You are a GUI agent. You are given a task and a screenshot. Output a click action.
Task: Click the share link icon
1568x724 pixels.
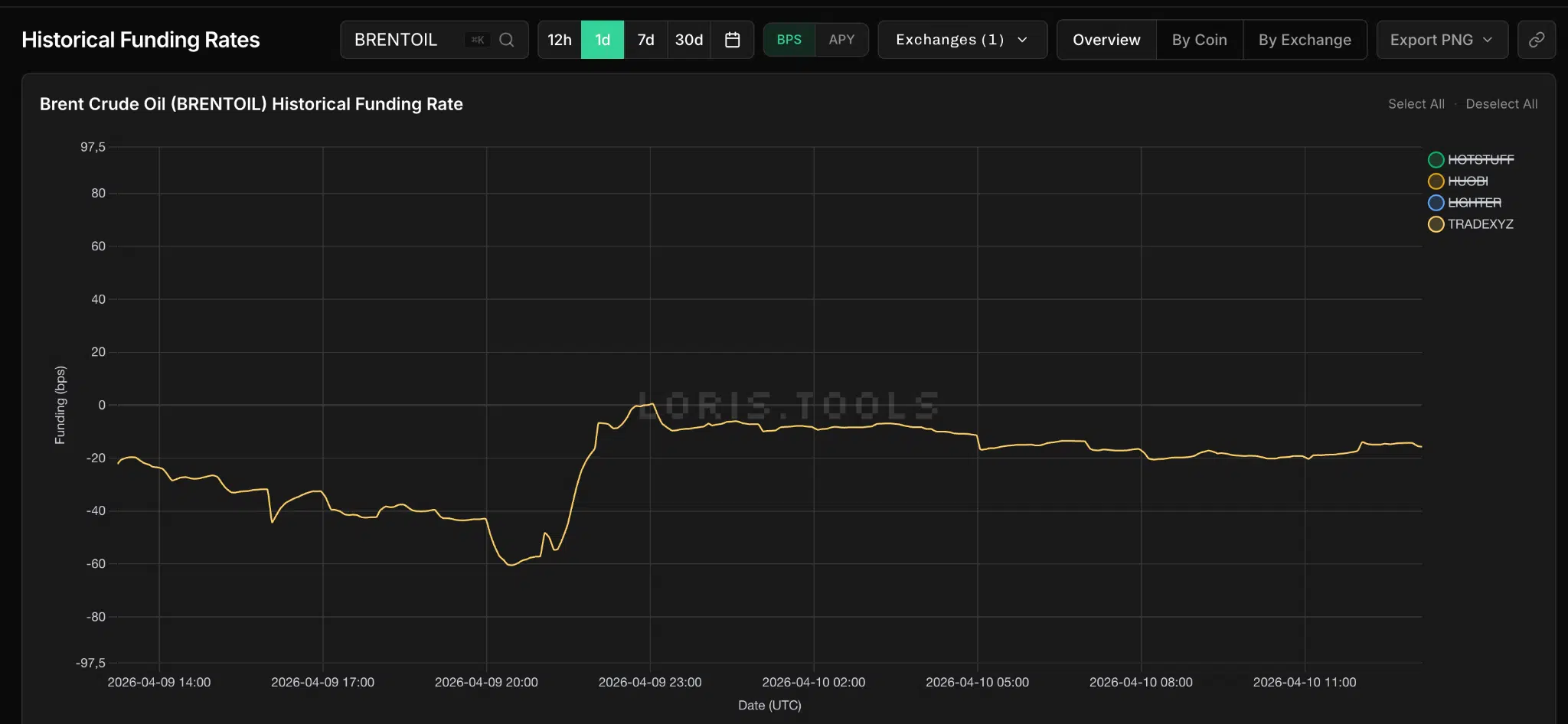pos(1537,39)
